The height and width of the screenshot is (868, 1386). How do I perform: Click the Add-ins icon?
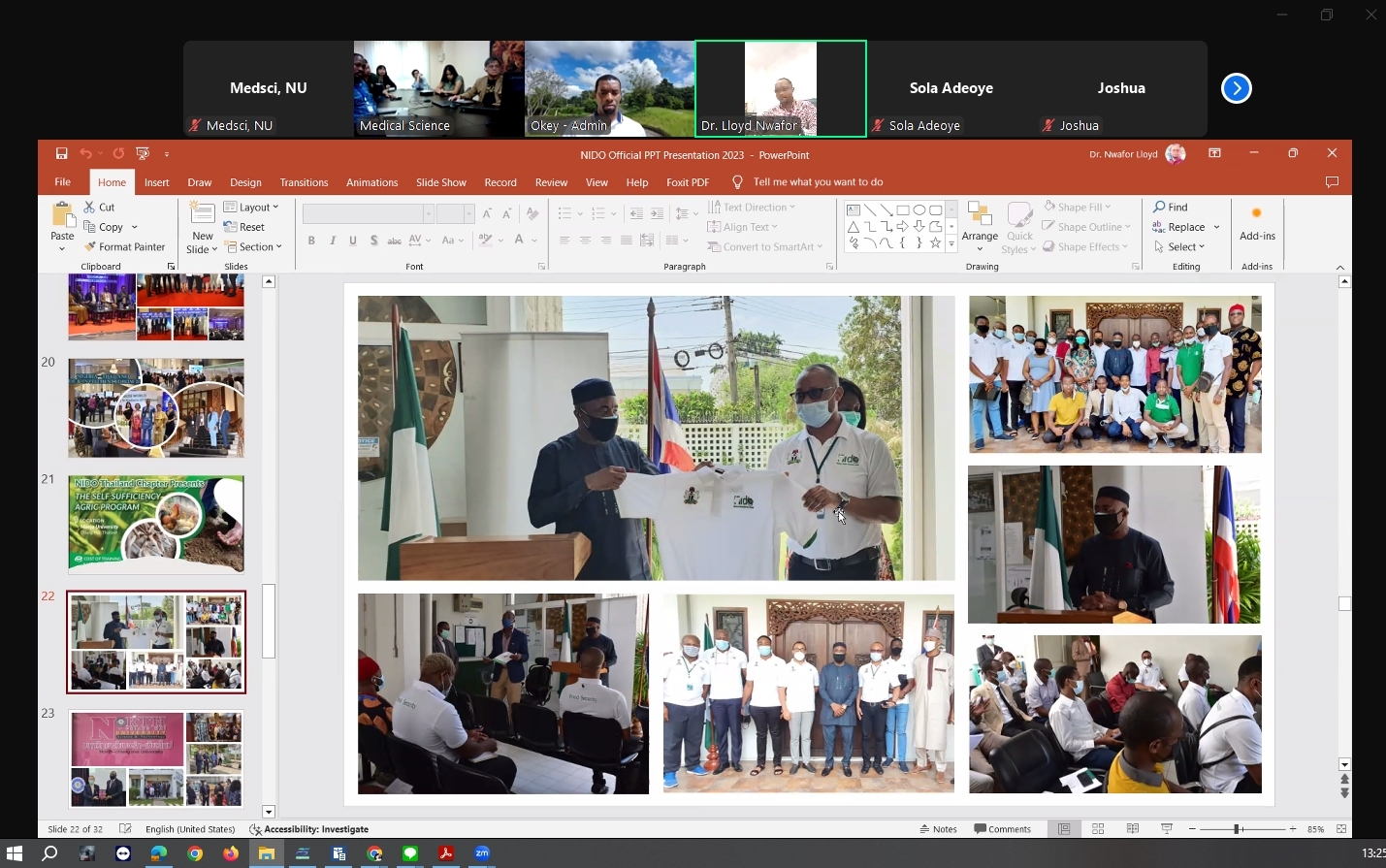point(1257,221)
